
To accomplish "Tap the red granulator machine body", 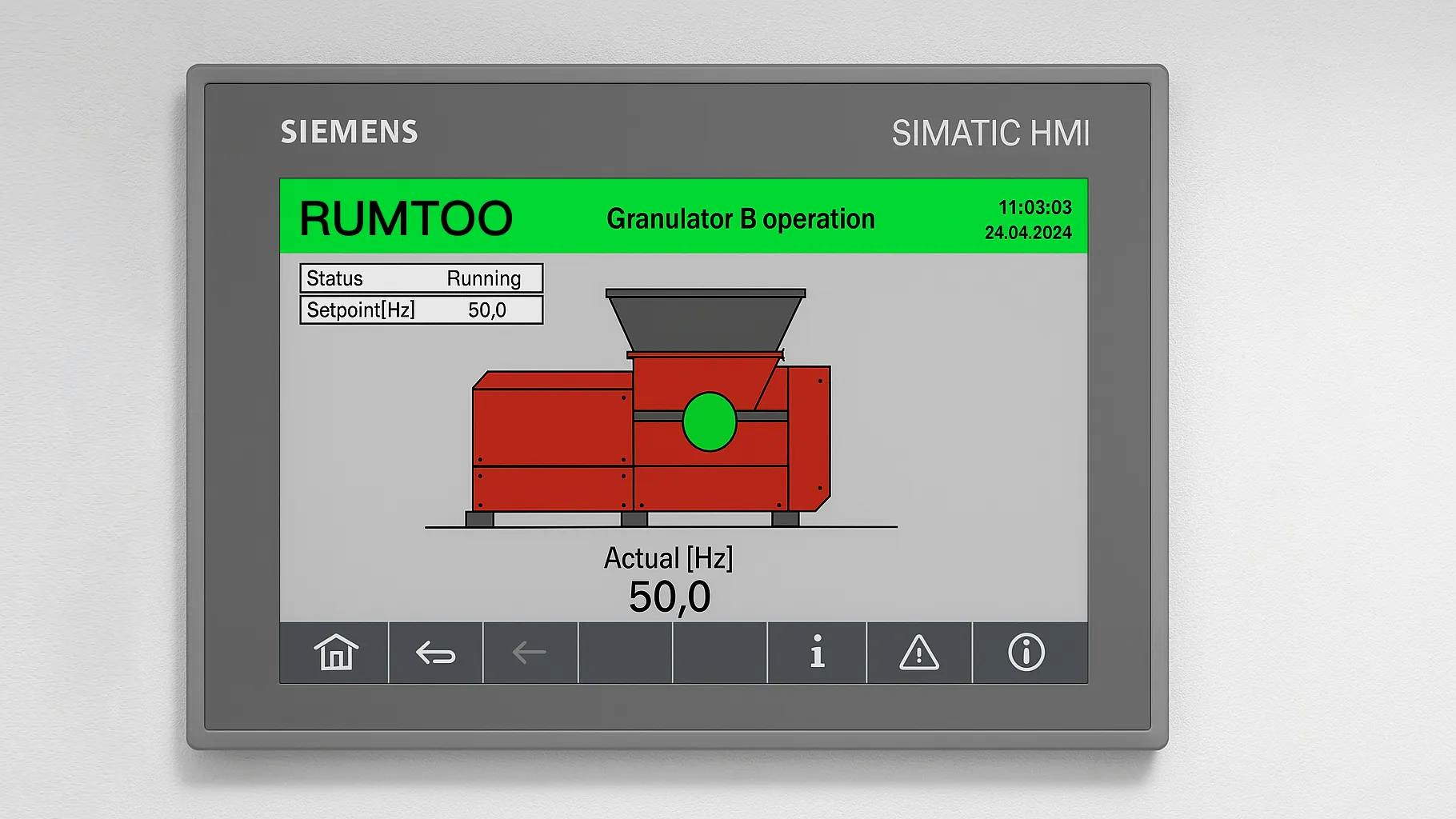I will click(x=552, y=448).
